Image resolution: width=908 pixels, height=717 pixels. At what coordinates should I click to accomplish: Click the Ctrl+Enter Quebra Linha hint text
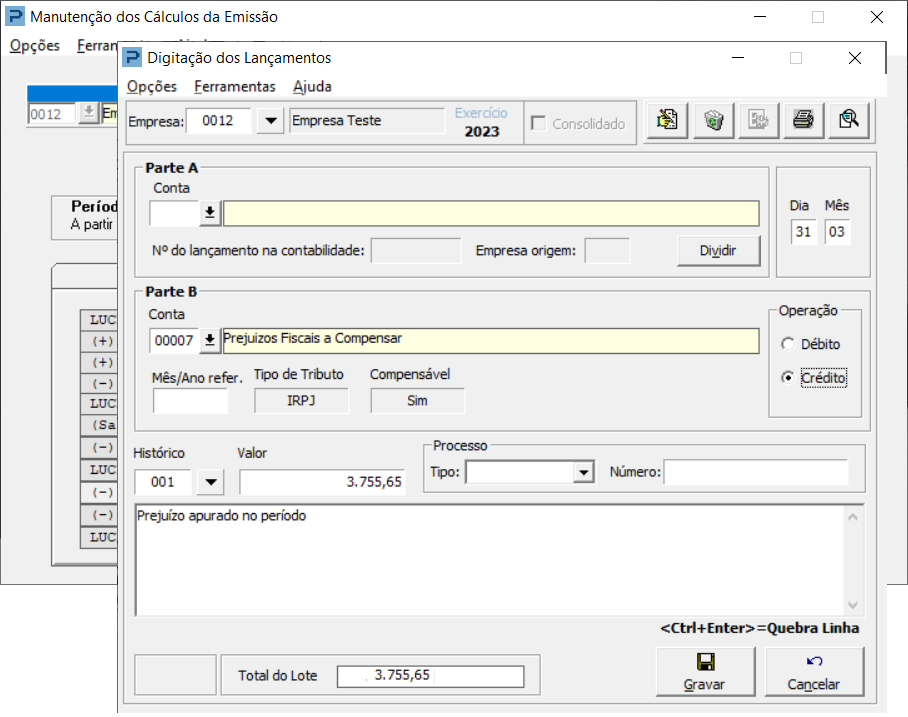click(x=760, y=628)
